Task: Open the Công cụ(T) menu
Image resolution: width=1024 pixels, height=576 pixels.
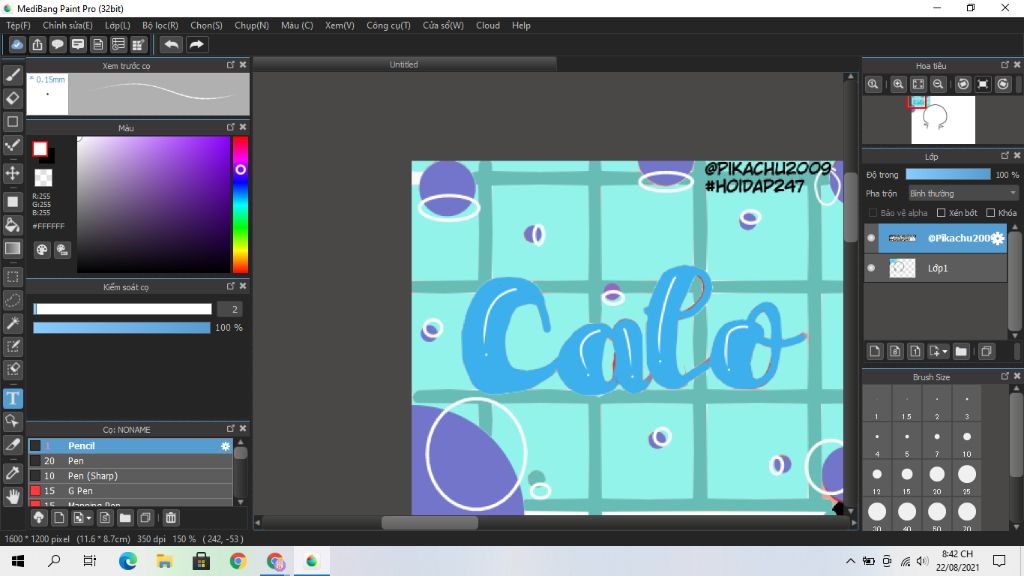Action: (x=388, y=25)
